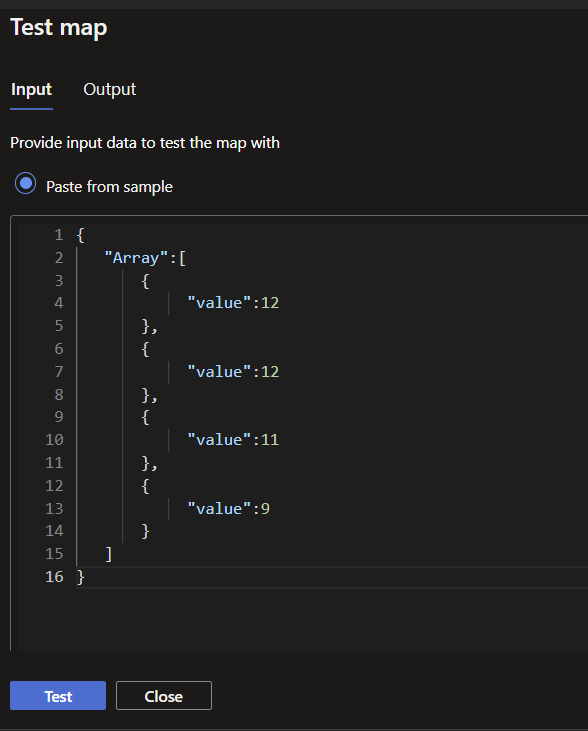Click the "}," text on line 11
Viewport: 588px width, 731px height.
(150, 463)
